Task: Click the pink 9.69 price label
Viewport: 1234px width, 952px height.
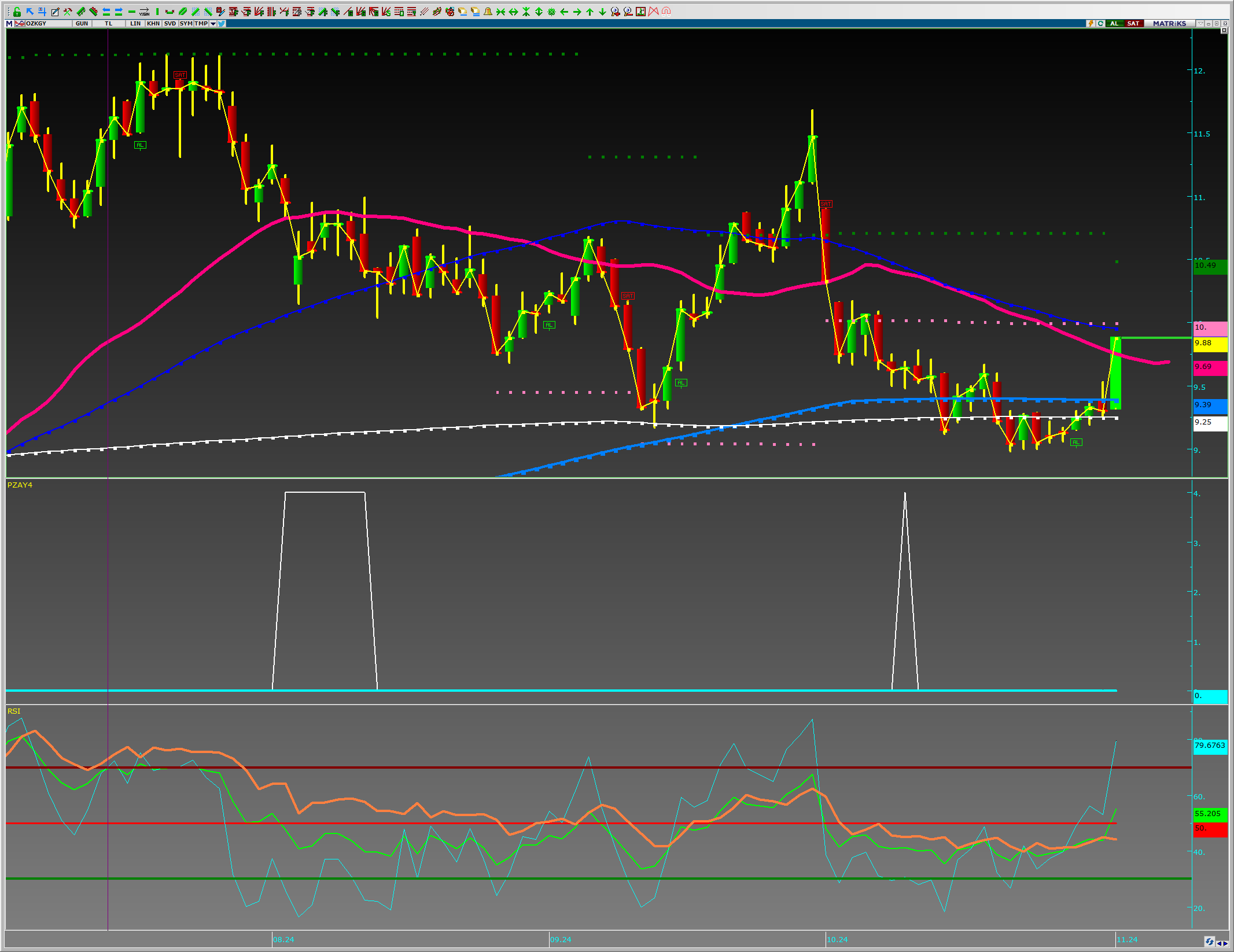Action: tap(1210, 367)
